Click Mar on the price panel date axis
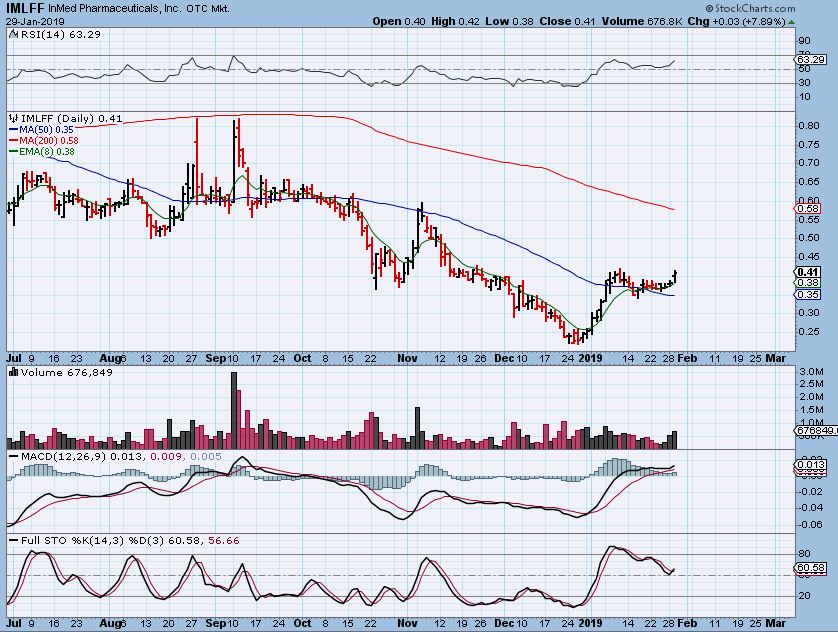The height and width of the screenshot is (632, 838). [x=775, y=358]
